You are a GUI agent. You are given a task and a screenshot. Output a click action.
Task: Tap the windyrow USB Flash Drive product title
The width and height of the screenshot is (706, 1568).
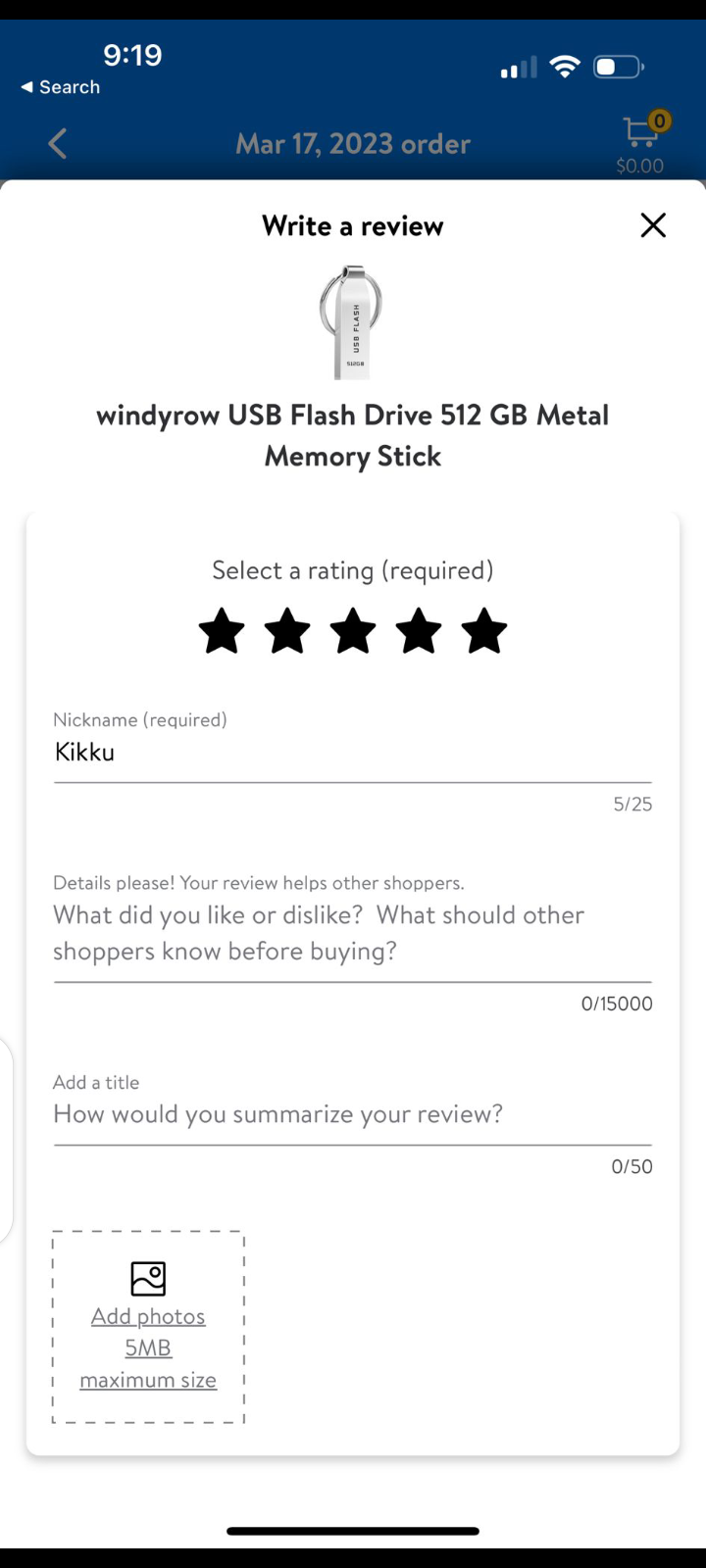click(x=353, y=435)
